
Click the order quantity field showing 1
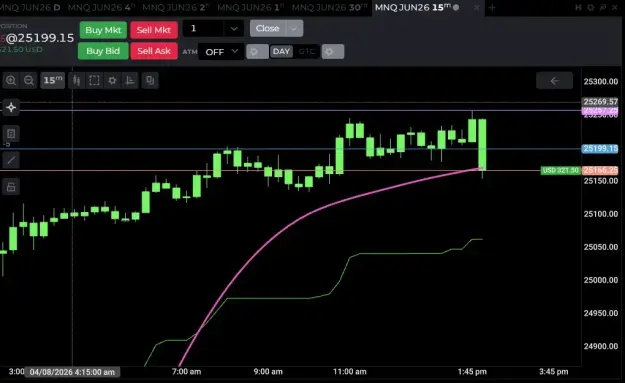pos(204,29)
